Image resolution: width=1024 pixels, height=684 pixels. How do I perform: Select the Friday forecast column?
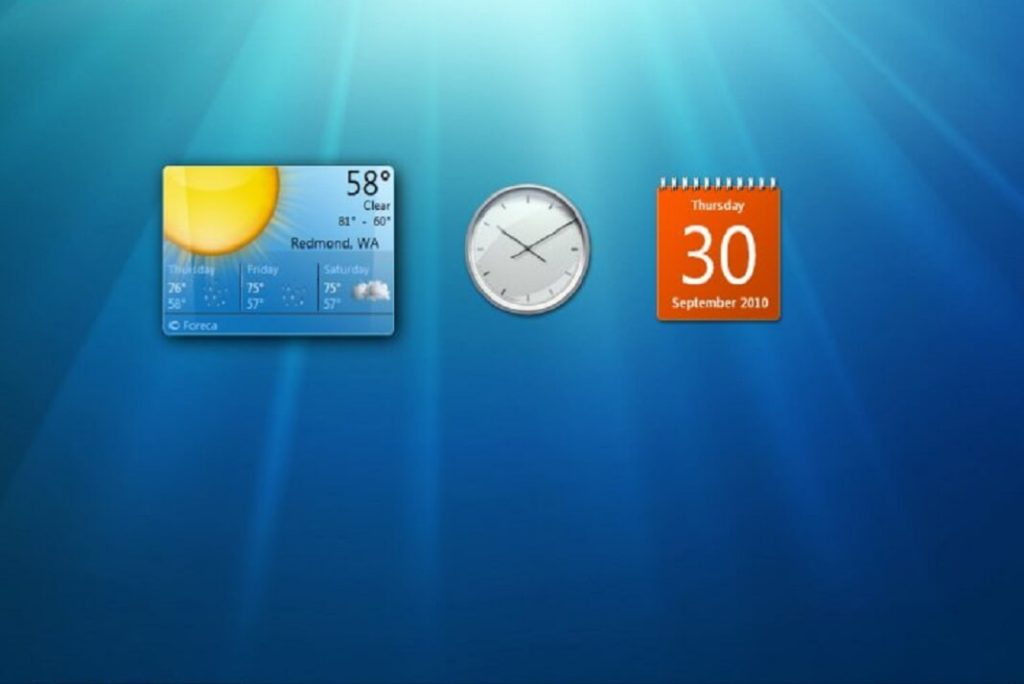point(279,285)
